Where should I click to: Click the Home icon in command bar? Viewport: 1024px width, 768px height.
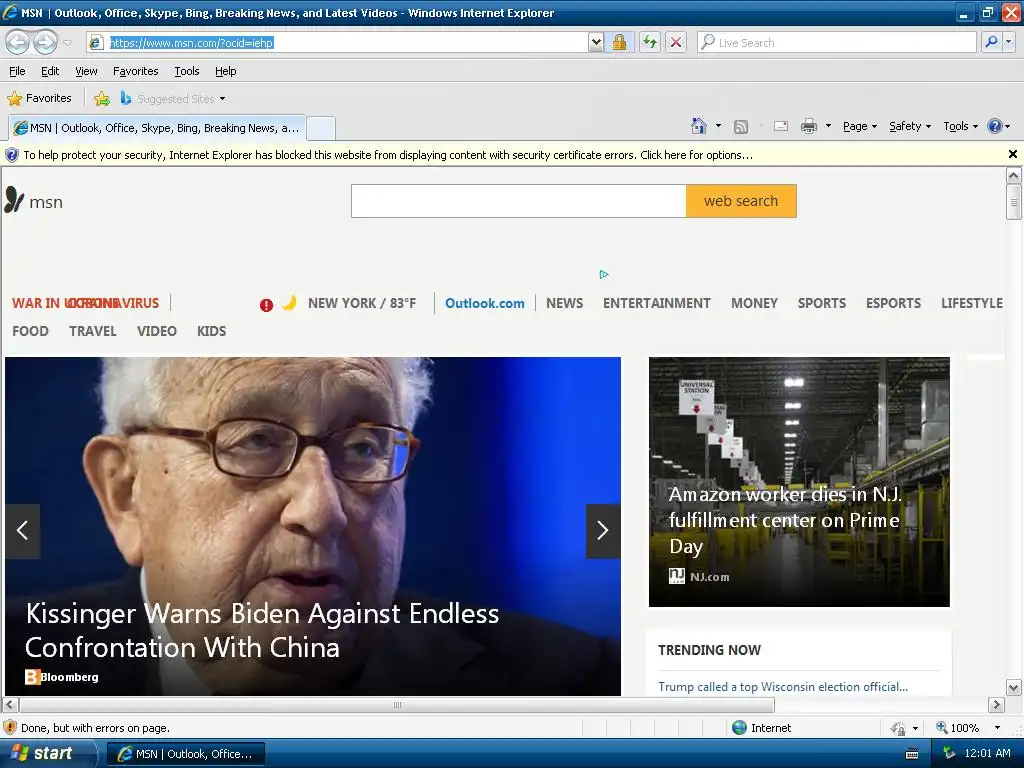coord(698,126)
